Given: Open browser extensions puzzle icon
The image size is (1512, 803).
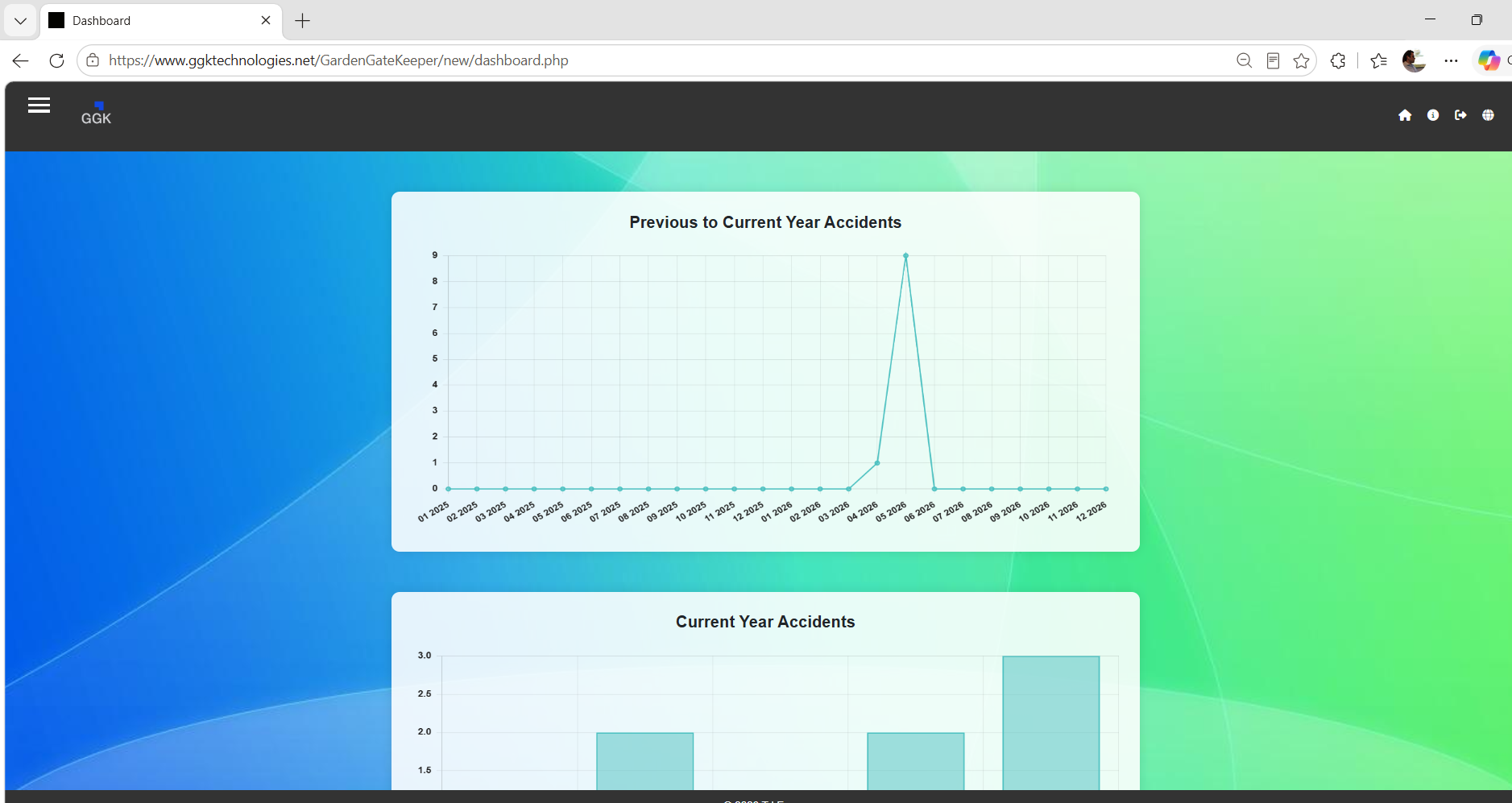Looking at the screenshot, I should point(1338,60).
